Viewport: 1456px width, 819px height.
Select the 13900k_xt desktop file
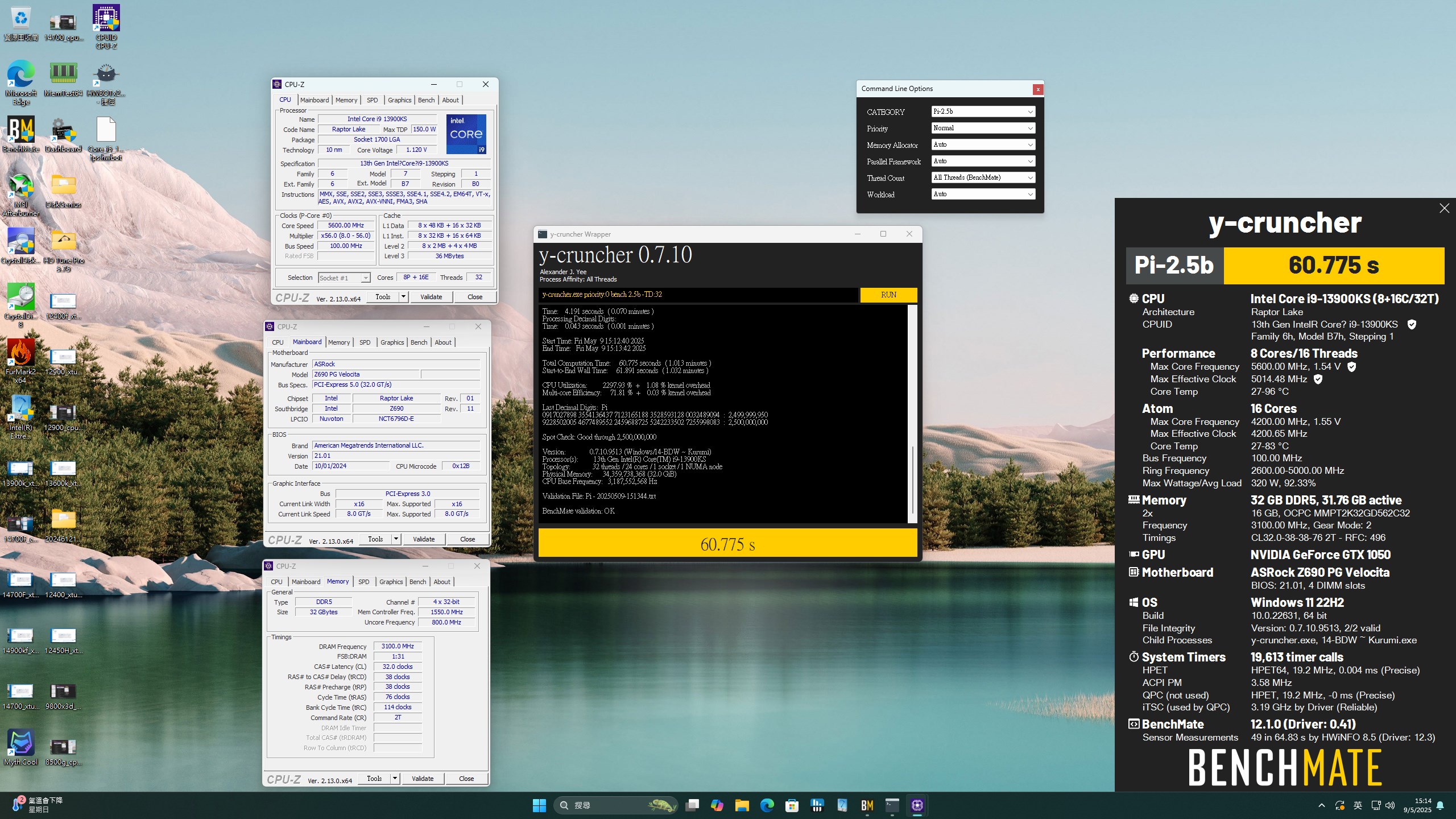coord(21,474)
